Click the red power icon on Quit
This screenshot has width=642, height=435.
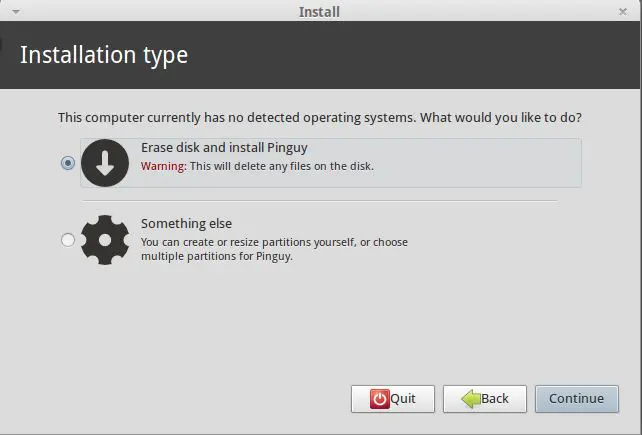click(x=379, y=398)
